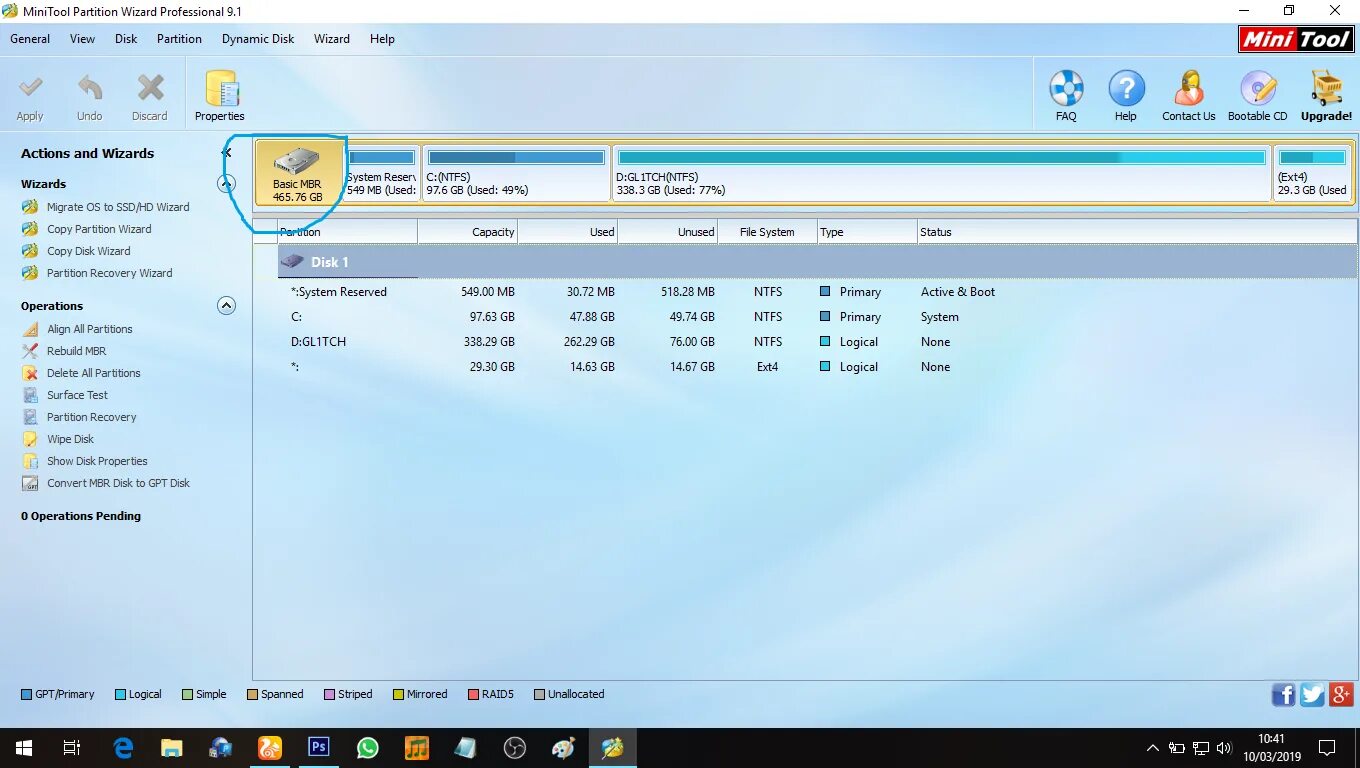Open the Partition Recovery Wizard
This screenshot has height=768, width=1360.
point(110,273)
